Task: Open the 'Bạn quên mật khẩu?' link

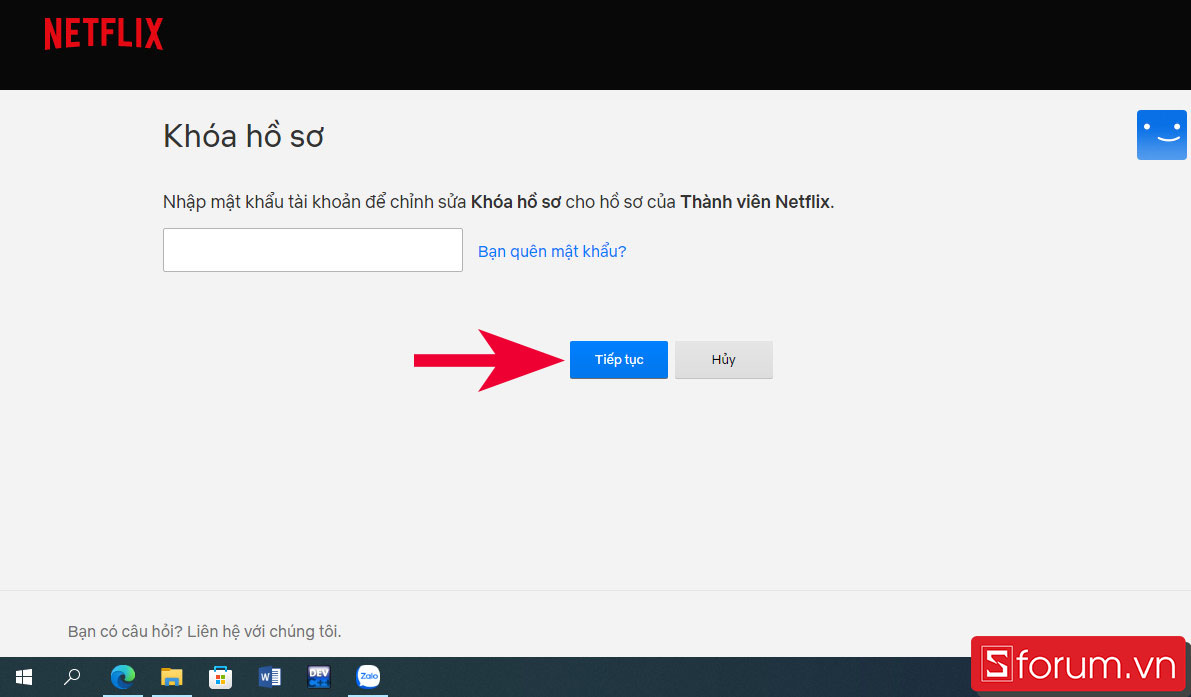Action: [552, 251]
